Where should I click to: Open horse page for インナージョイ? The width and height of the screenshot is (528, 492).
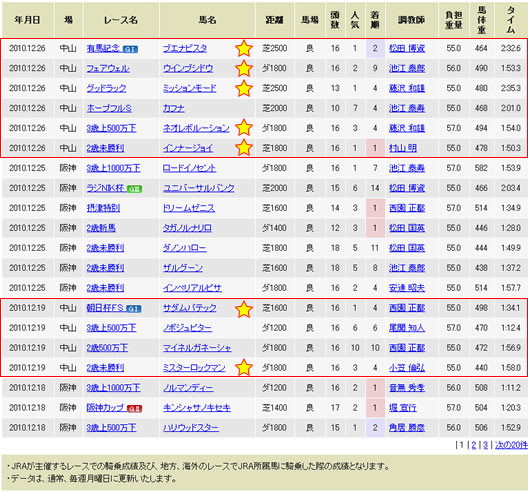pyautogui.click(x=188, y=148)
